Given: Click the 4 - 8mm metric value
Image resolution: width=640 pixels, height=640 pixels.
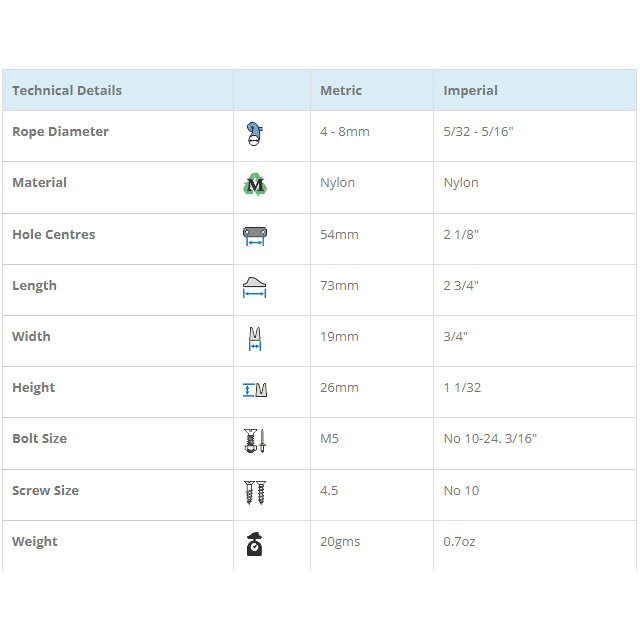Looking at the screenshot, I should (x=345, y=132).
